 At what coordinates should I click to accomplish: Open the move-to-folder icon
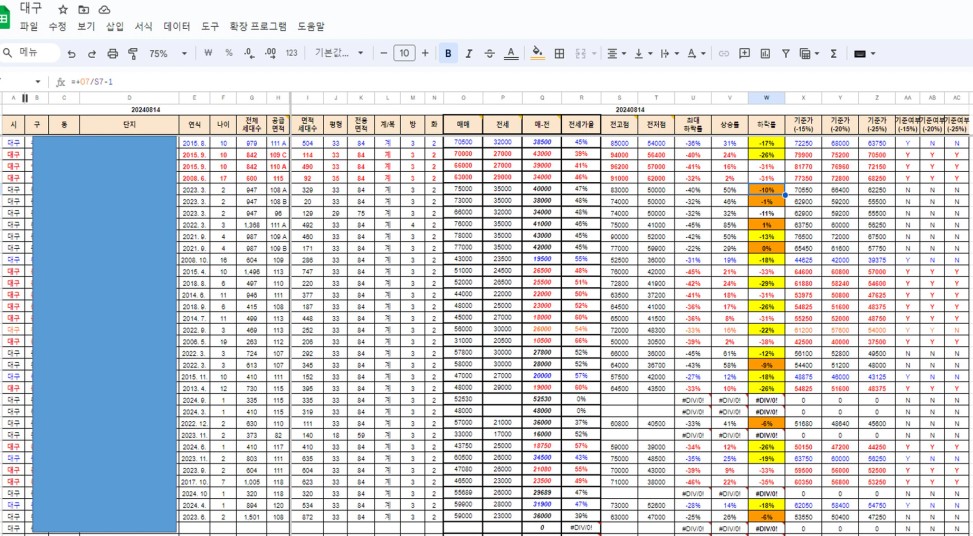[x=83, y=9]
